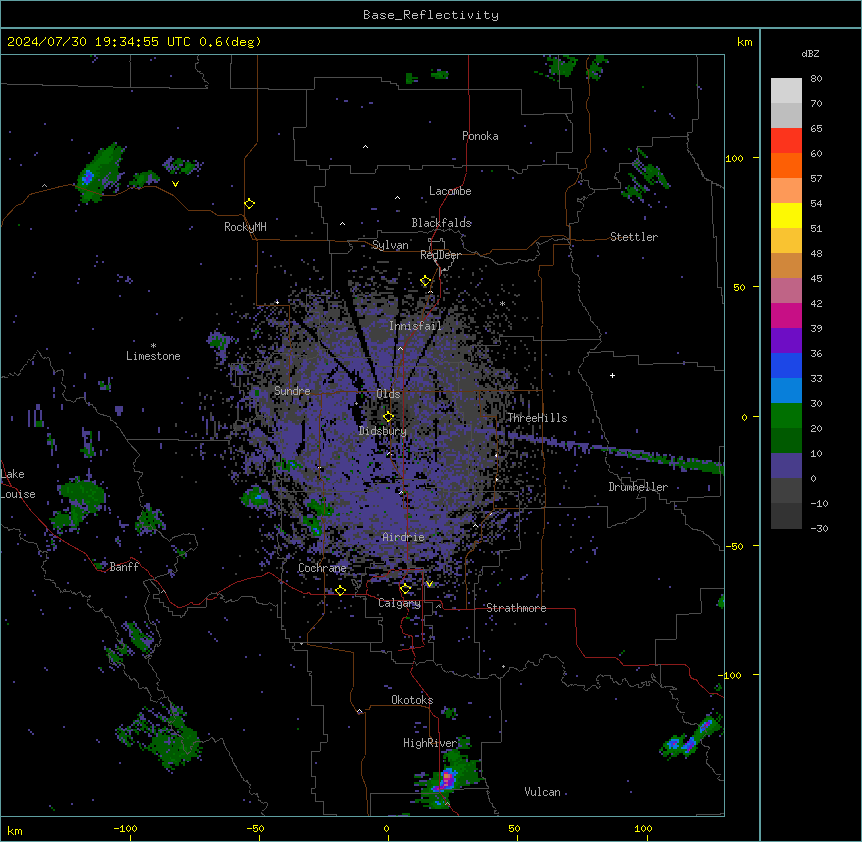Click the Airdrie city label

(403, 537)
